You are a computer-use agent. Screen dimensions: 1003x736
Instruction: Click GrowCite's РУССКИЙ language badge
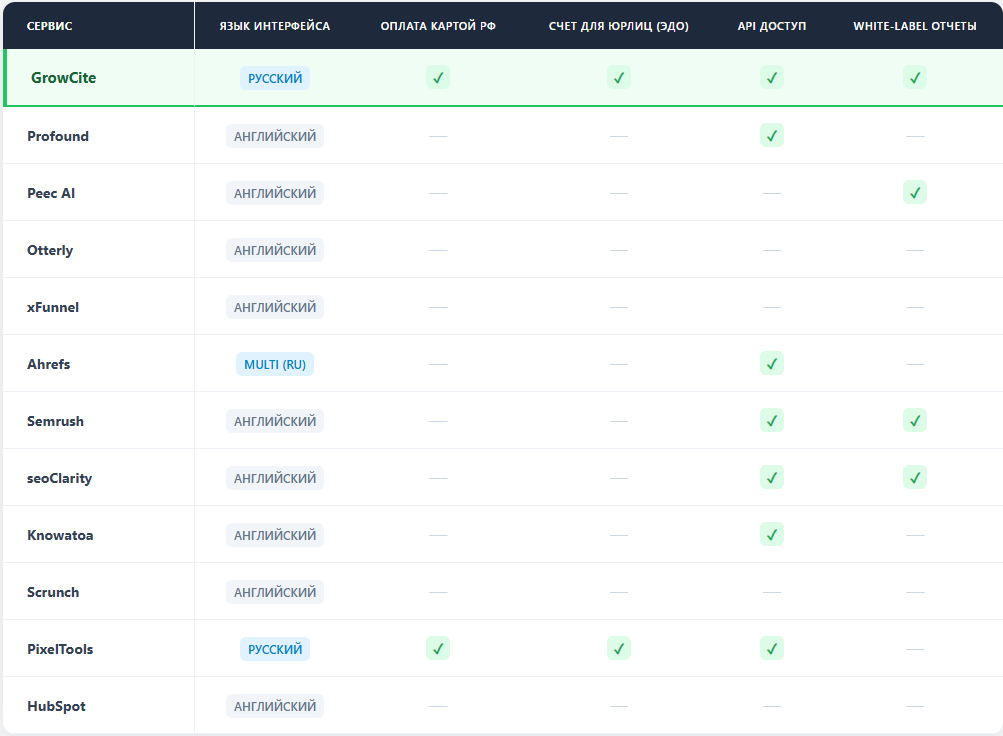click(275, 78)
